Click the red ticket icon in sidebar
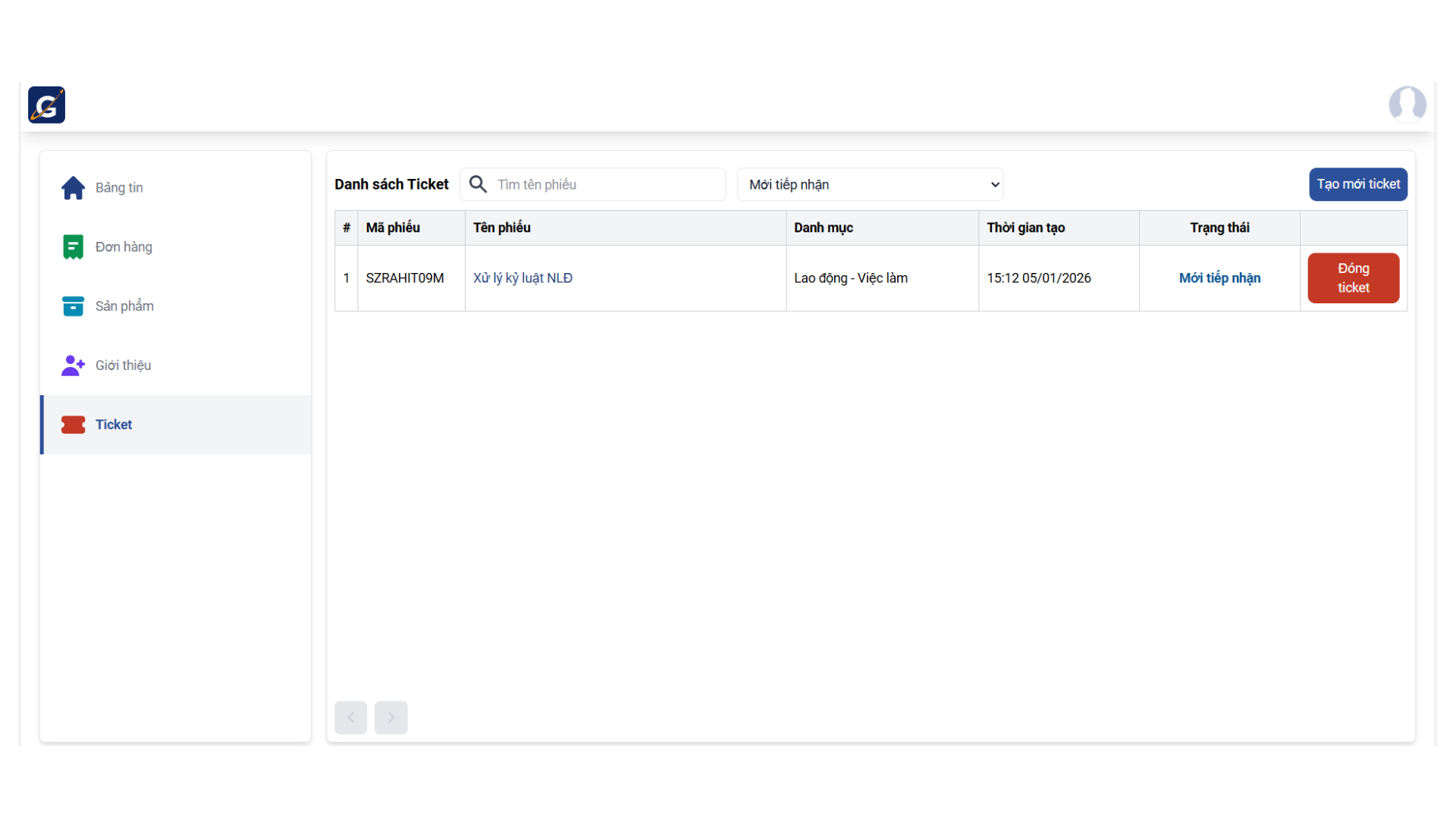The height and width of the screenshot is (819, 1456). (x=73, y=425)
